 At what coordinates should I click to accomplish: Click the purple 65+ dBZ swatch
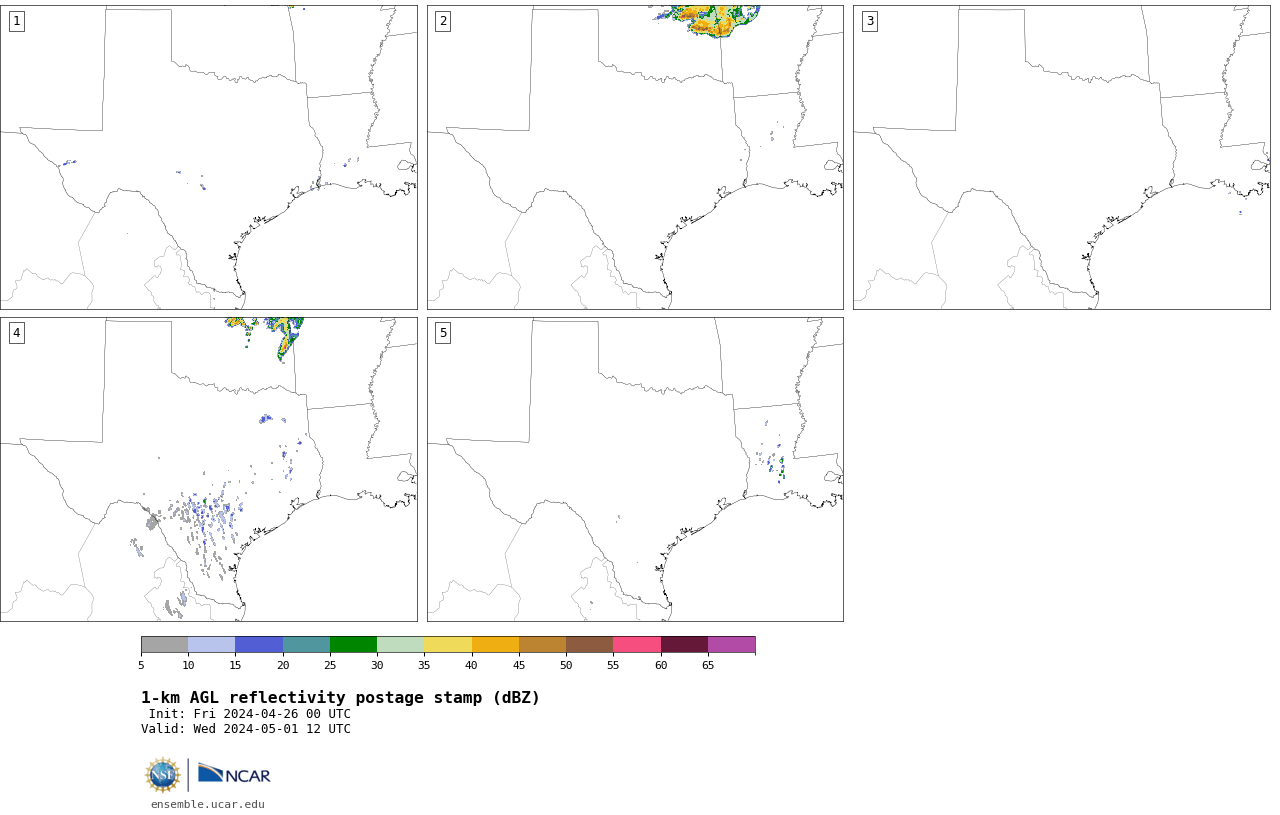tap(731, 644)
